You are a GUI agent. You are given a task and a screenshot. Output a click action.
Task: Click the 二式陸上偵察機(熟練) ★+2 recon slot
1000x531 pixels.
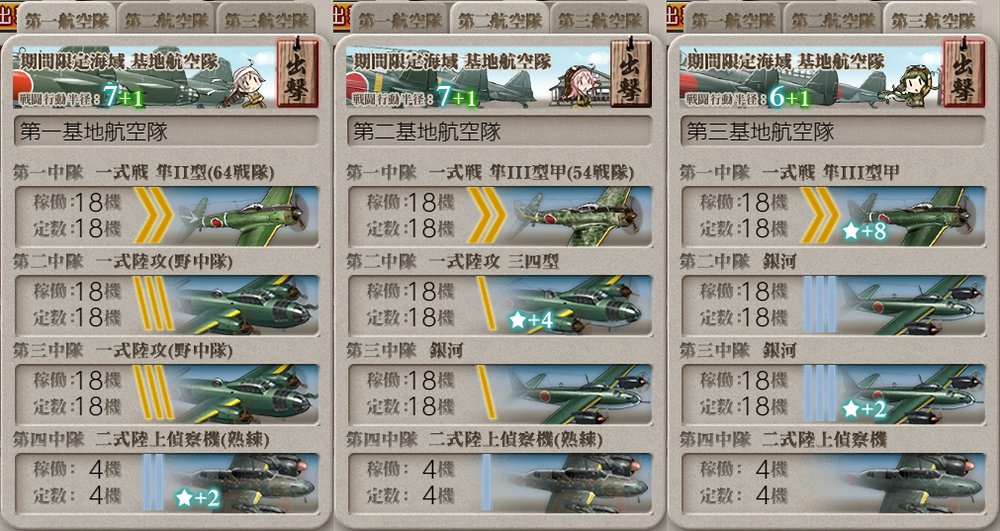coord(166,483)
